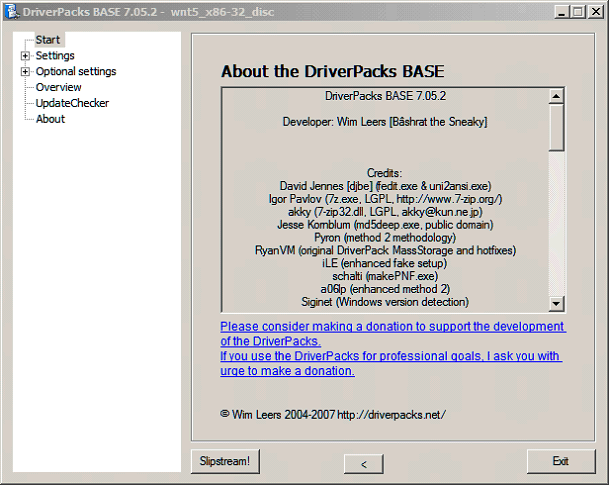
Task: Open the Overview page in the sidebar
Action: pos(59,87)
